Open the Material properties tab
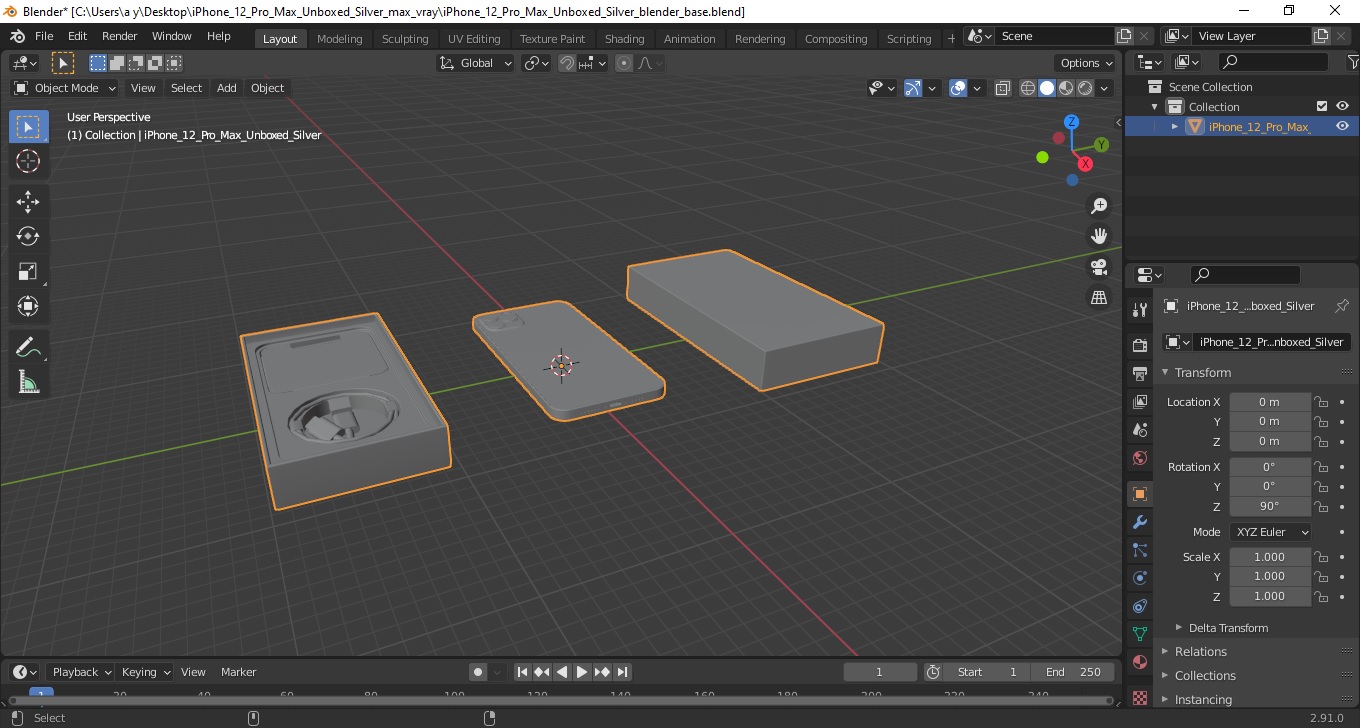Image resolution: width=1360 pixels, height=728 pixels. coord(1139,662)
